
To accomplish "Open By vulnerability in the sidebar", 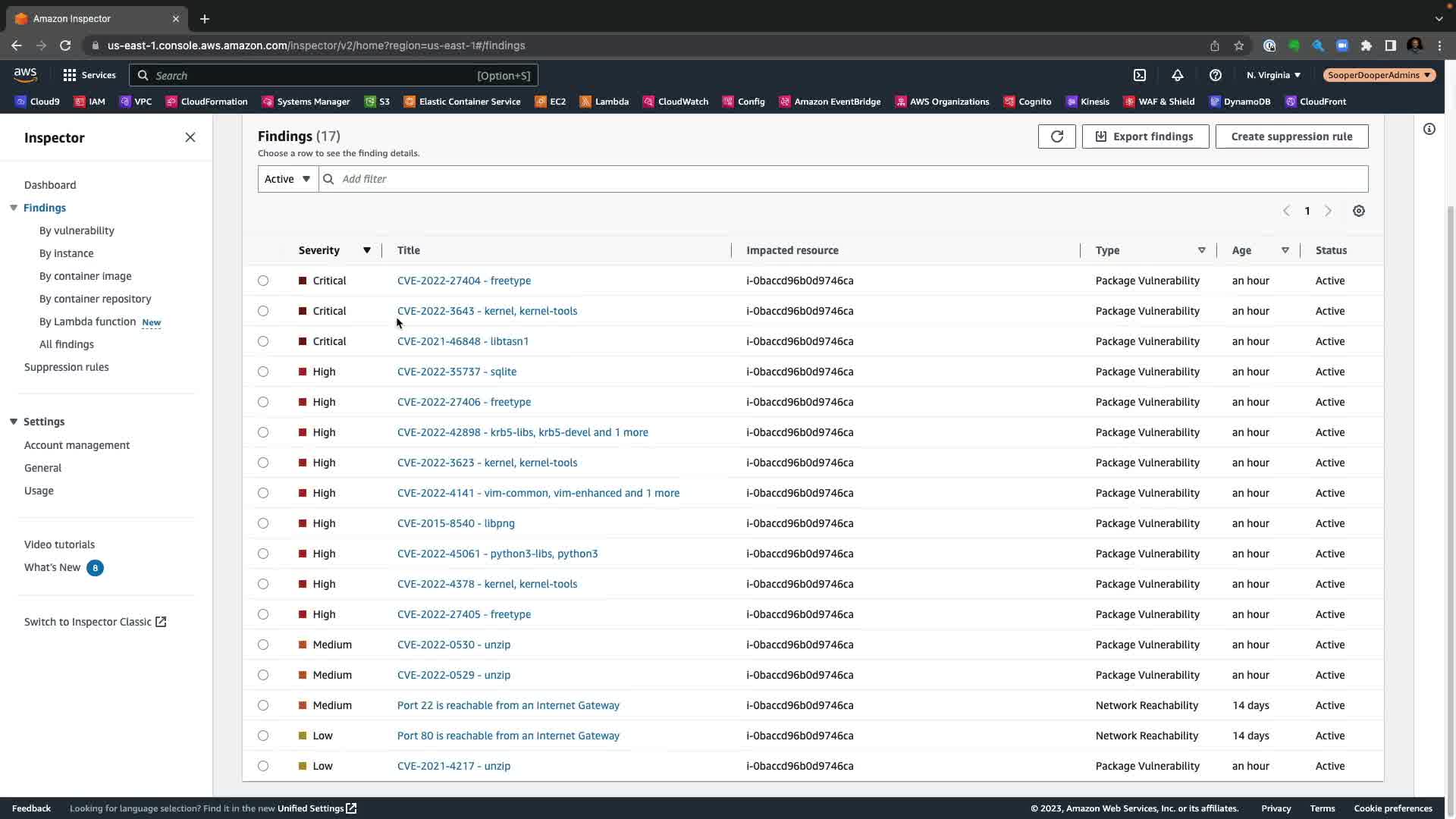I will [77, 231].
